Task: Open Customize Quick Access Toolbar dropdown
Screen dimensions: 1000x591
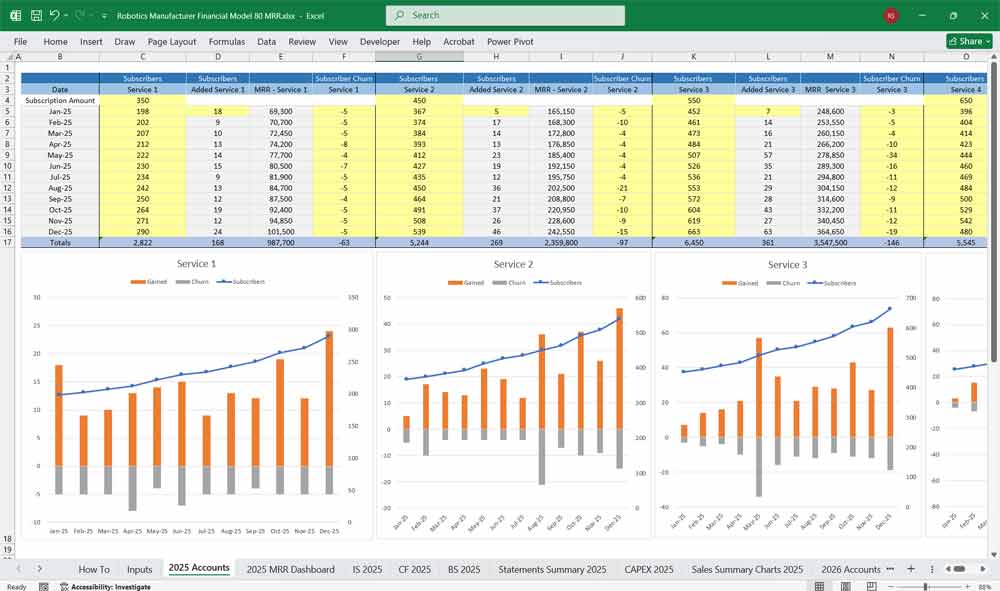Action: pos(105,16)
